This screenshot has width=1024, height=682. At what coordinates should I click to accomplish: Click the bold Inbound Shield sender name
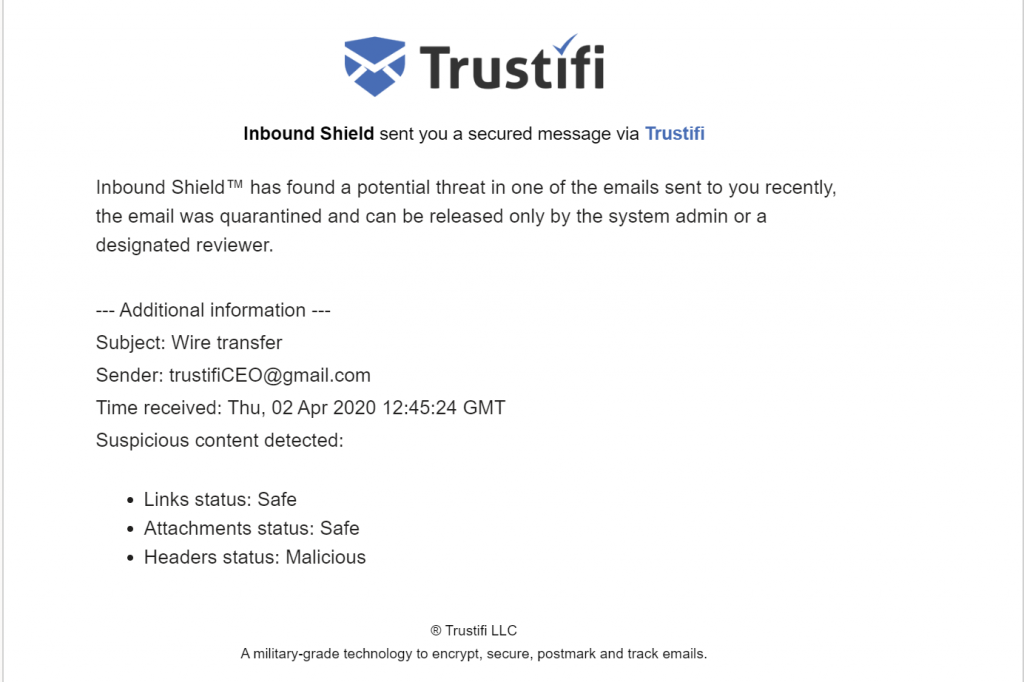[x=308, y=133]
